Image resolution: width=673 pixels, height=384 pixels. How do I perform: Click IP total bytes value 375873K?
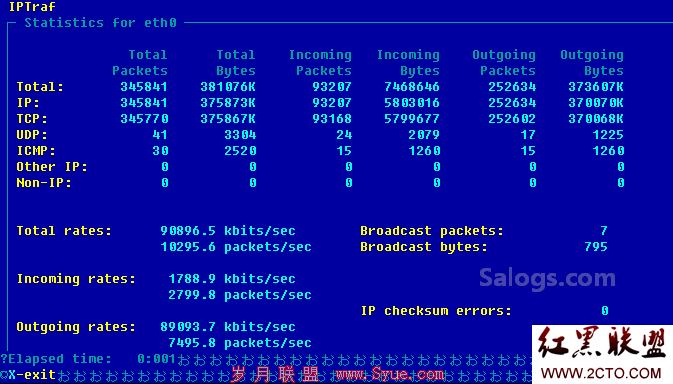click(228, 103)
